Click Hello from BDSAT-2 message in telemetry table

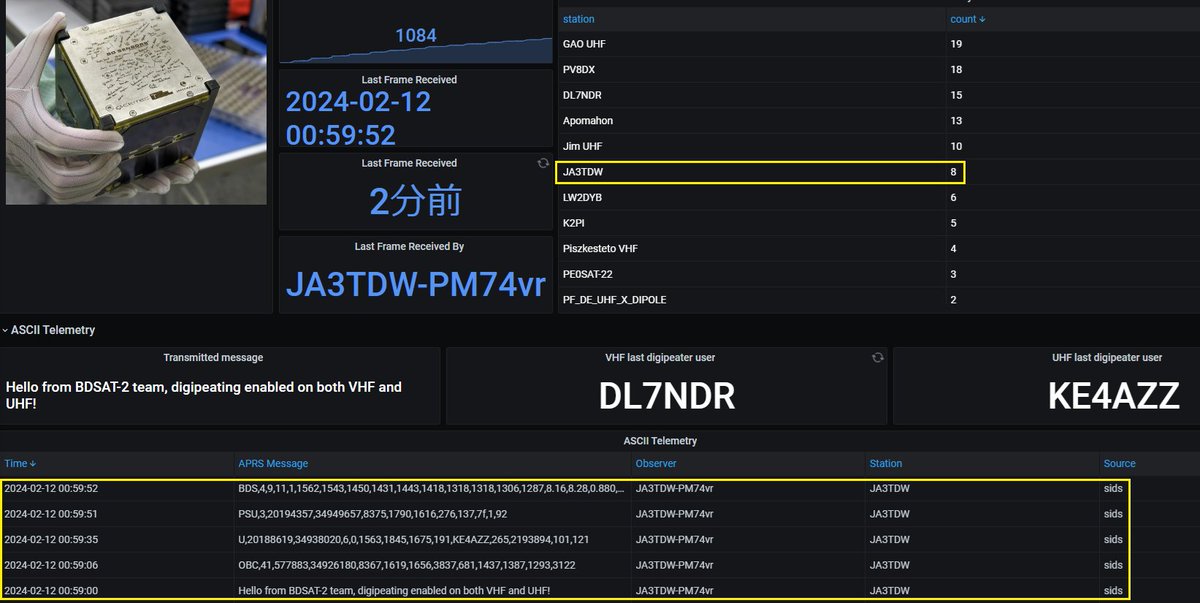pos(394,591)
